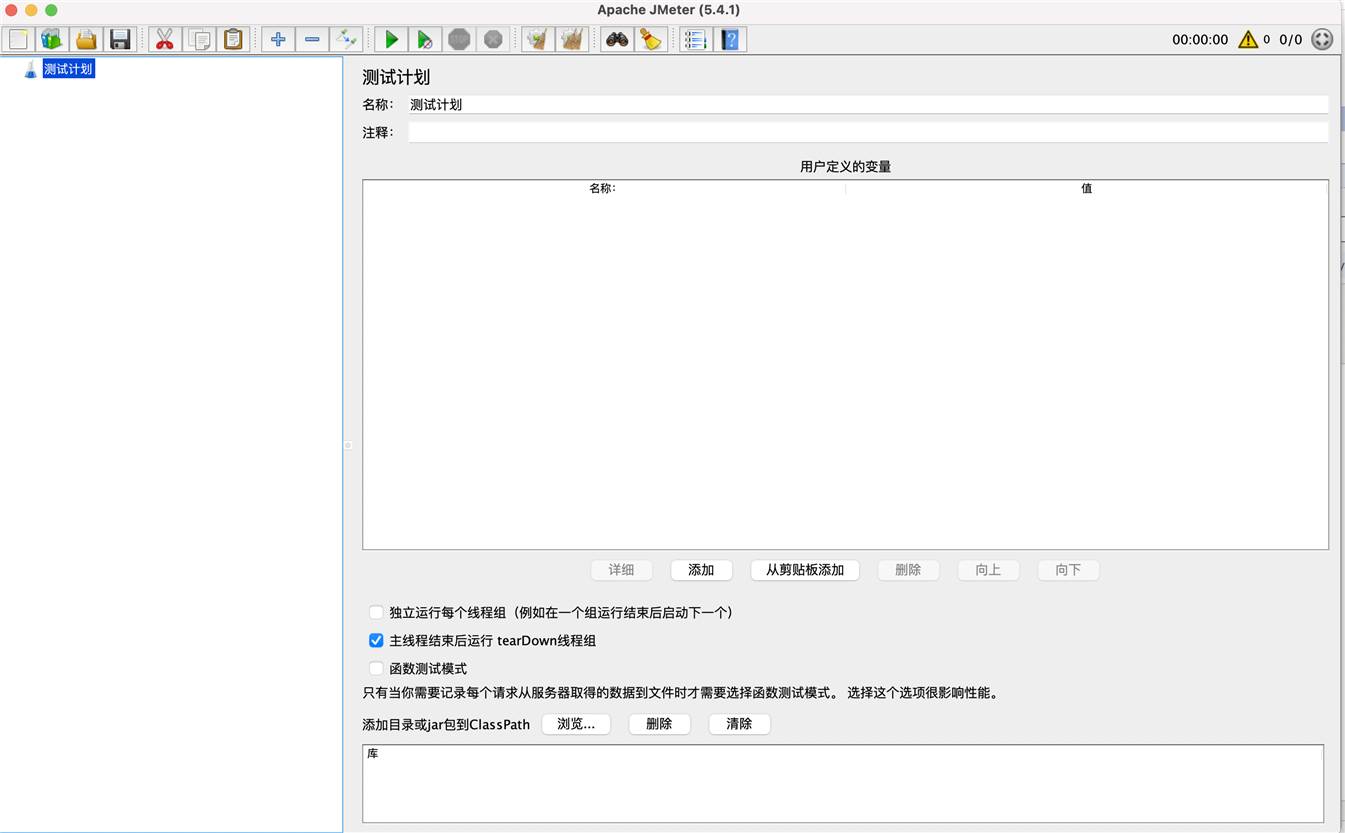Screen dimensions: 1345x833
Task: Expand all nodes with plus icon
Action: (278, 39)
